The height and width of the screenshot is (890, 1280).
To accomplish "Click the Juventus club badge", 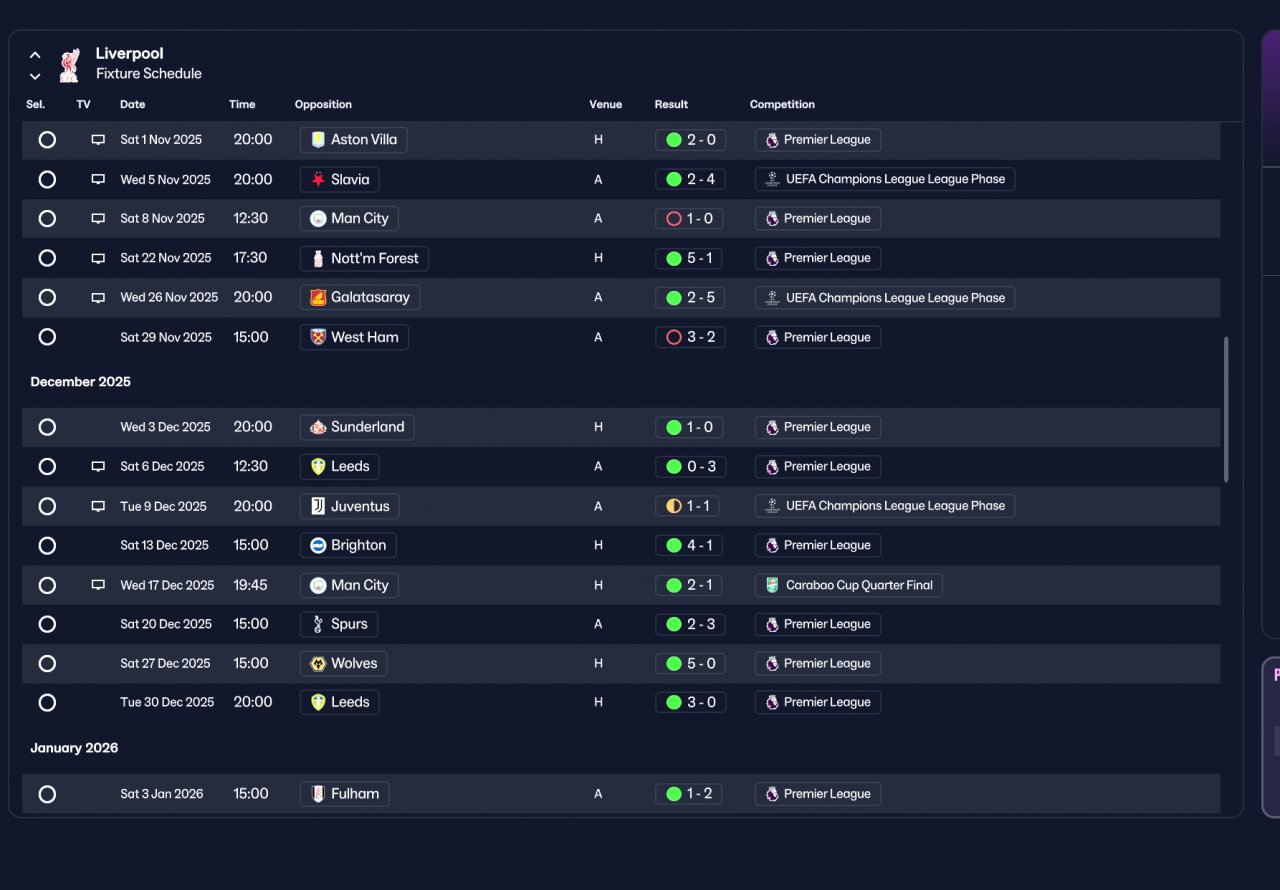I will pos(318,506).
